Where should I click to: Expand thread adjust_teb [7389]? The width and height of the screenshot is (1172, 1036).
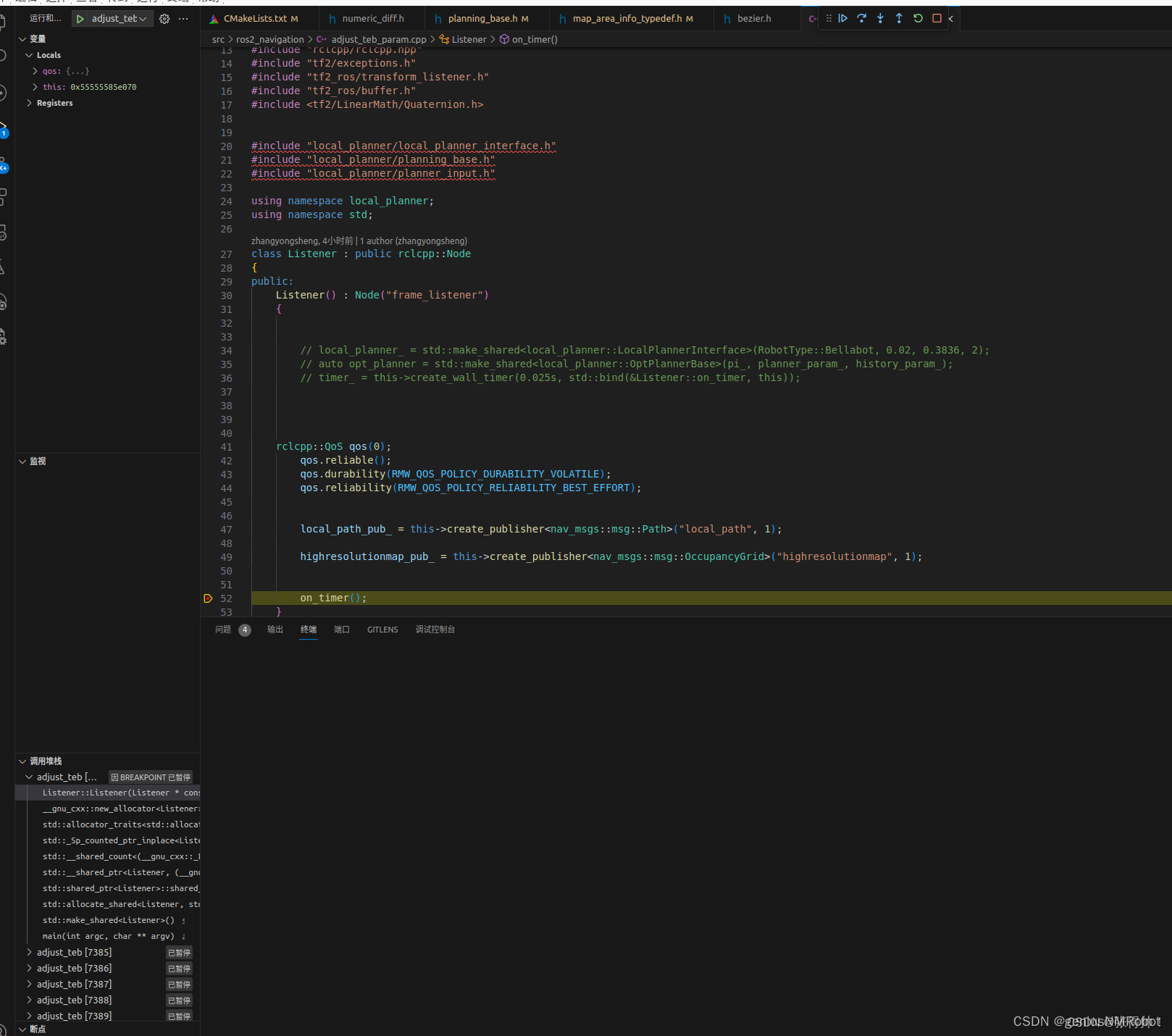click(x=29, y=1016)
